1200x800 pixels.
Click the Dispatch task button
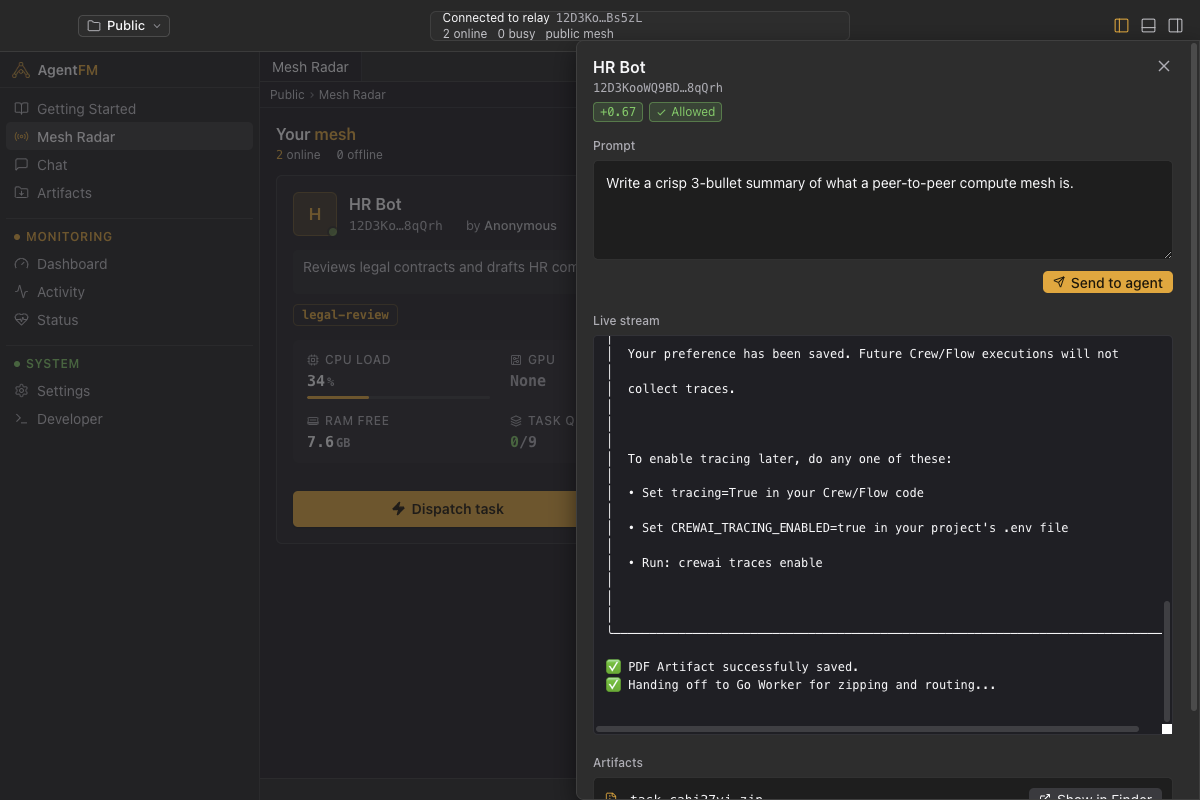point(435,509)
